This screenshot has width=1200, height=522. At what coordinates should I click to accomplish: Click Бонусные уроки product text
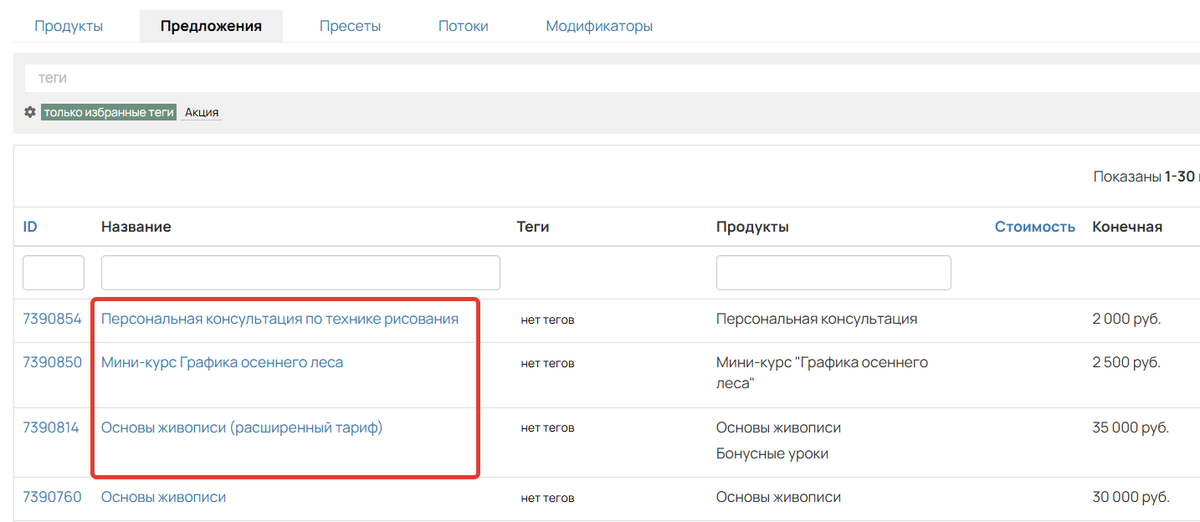click(772, 453)
